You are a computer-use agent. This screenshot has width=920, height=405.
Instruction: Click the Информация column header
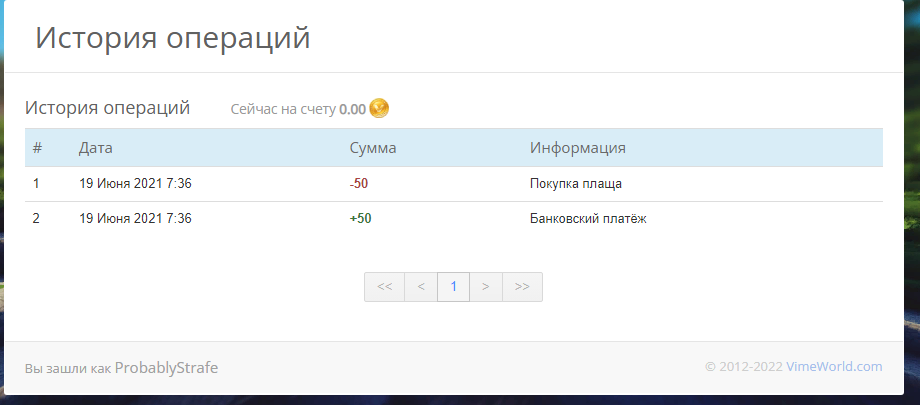[x=578, y=148]
